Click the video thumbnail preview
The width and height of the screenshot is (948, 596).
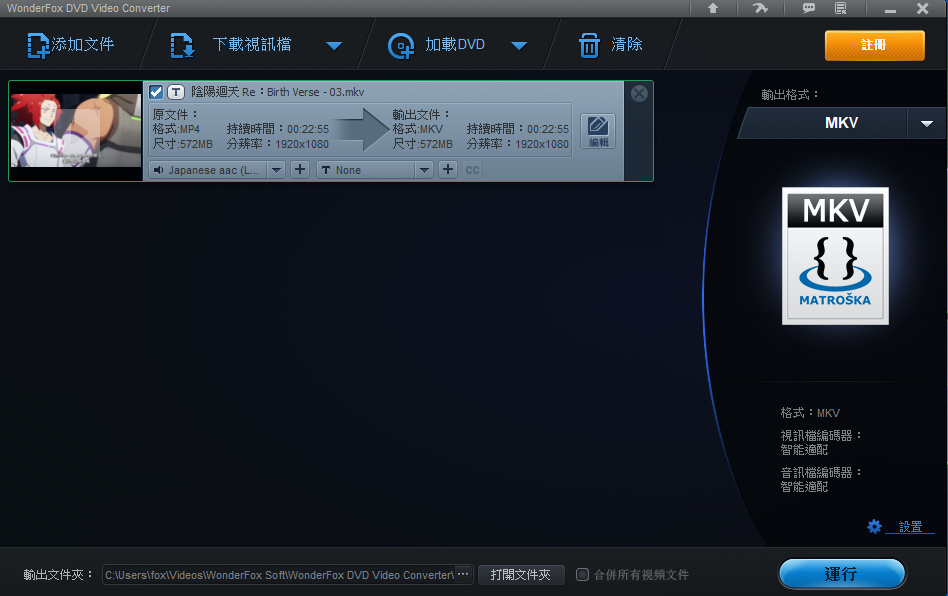76,131
